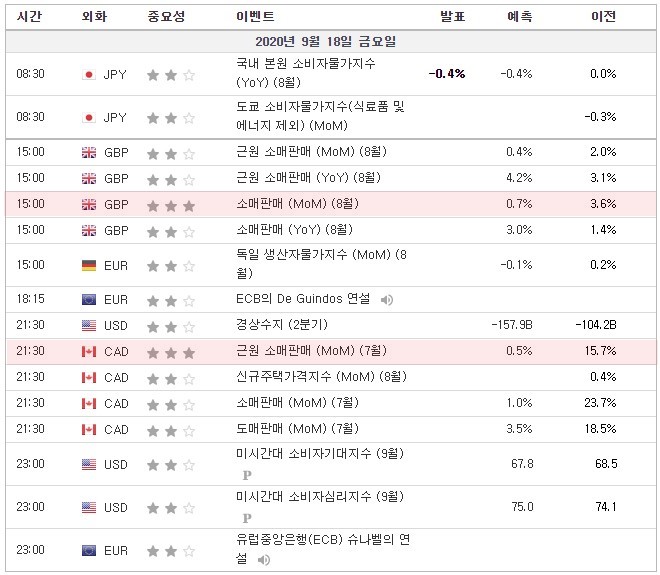This screenshot has width=660, height=575.
Task: Click the preliminary P icon under 소비자기대지수
Action: click(x=247, y=476)
